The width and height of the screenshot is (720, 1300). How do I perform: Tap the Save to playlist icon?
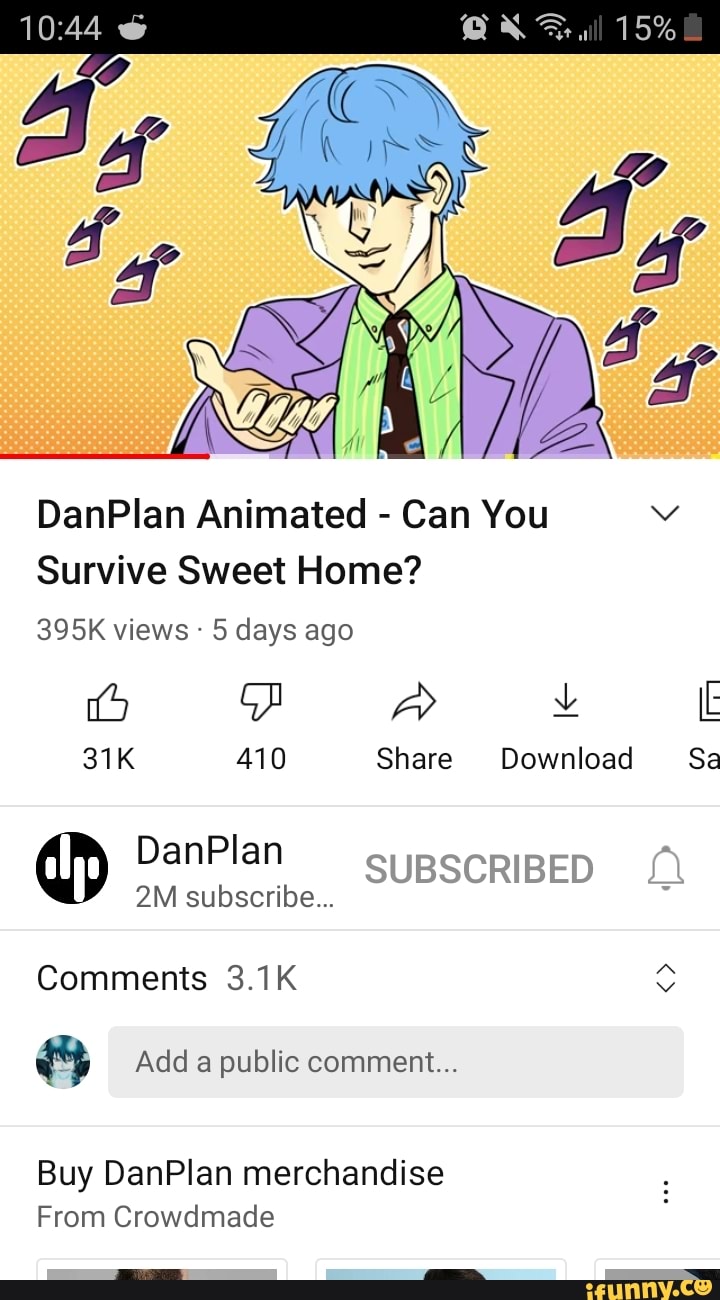tap(709, 701)
